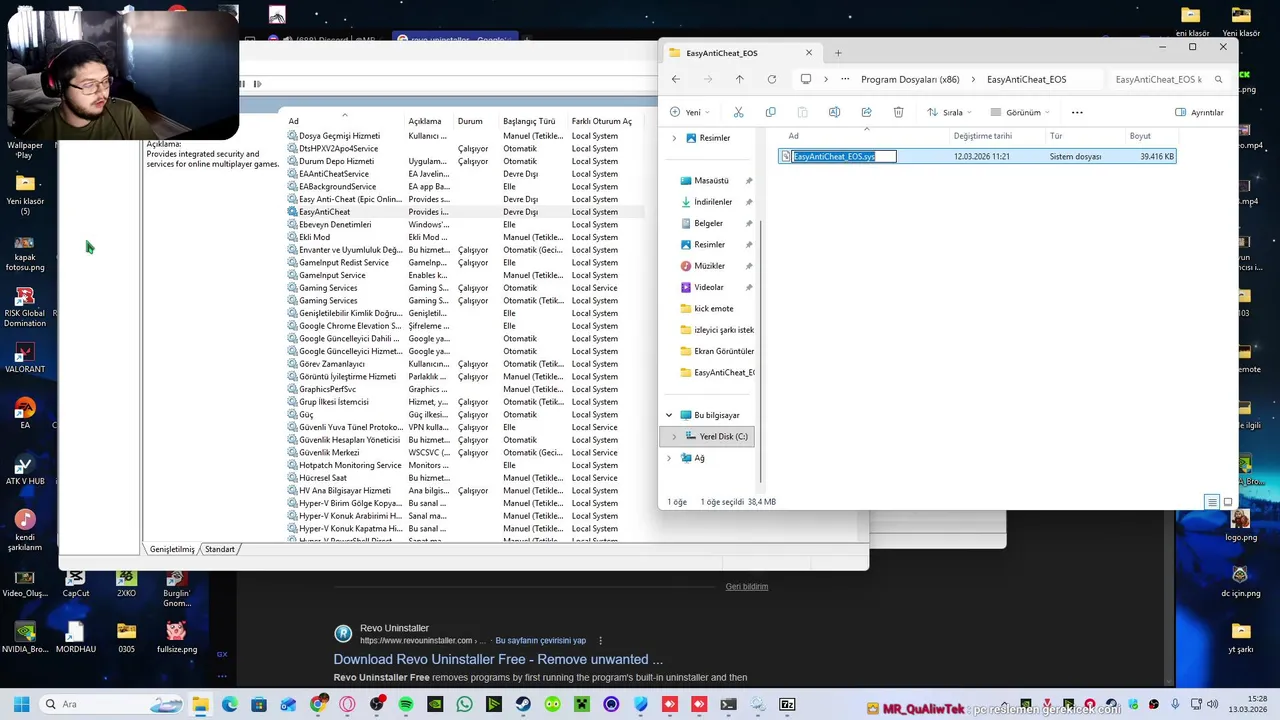Open kick emote folder in sidebar
Viewport: 1280px width, 720px height.
[713, 308]
